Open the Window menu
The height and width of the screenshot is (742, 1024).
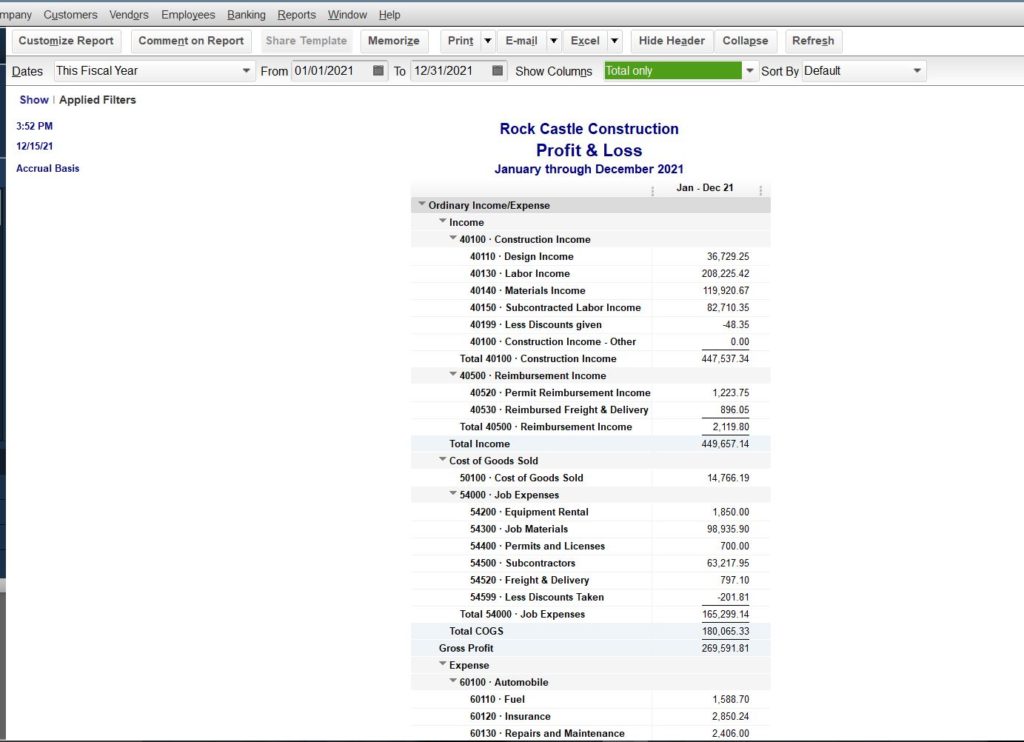click(347, 14)
